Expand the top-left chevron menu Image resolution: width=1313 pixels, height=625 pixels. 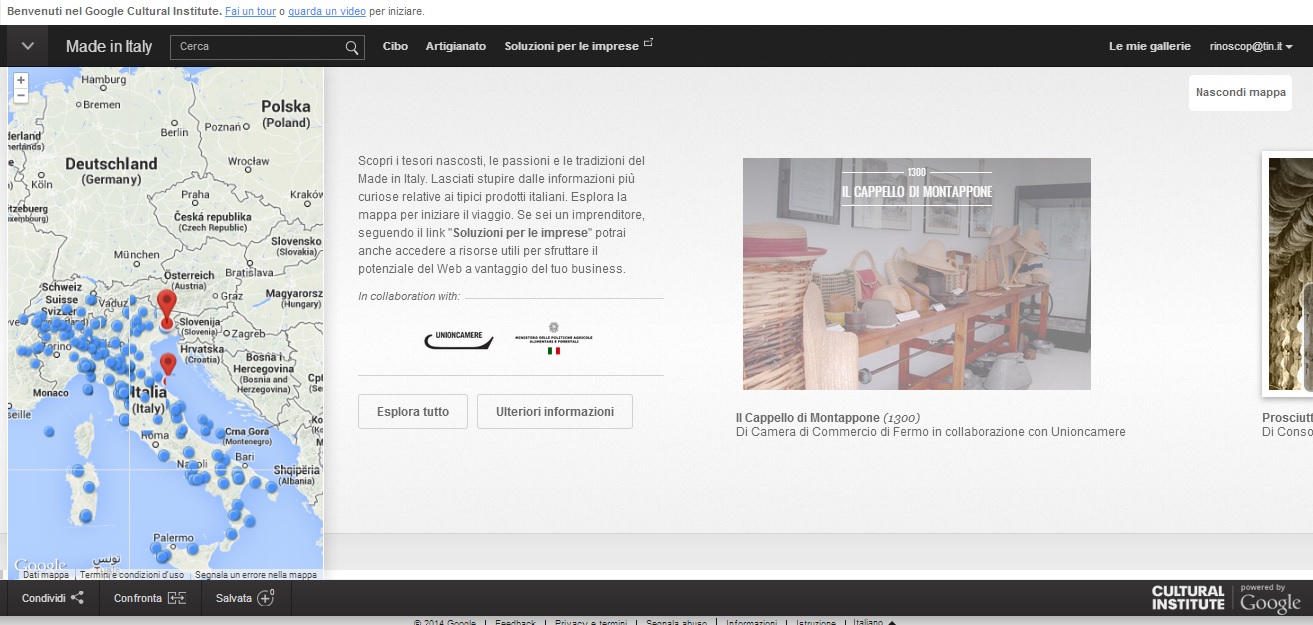pos(28,46)
